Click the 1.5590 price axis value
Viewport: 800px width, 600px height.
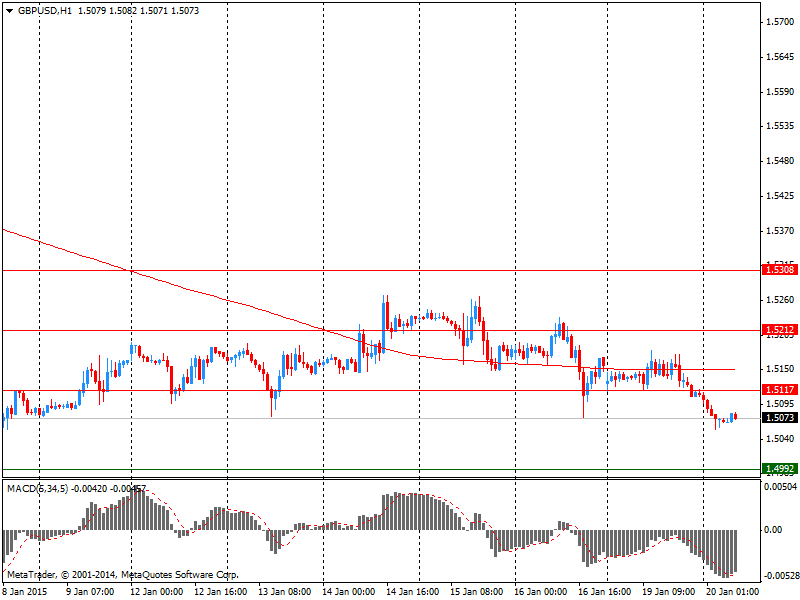[781, 92]
